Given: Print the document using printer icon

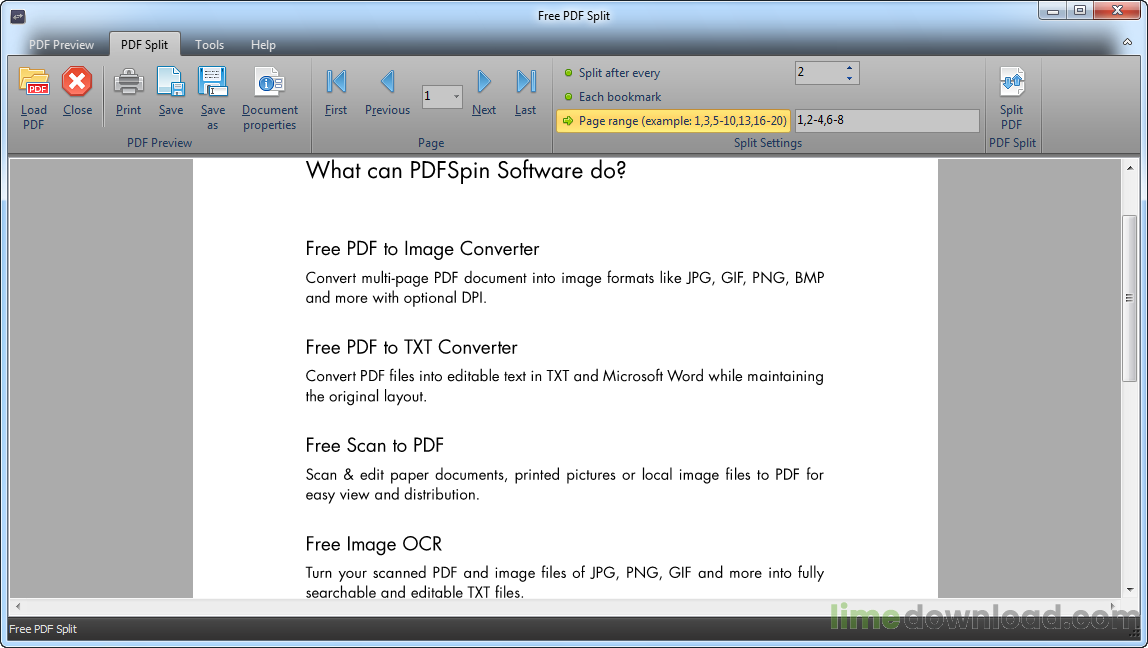Looking at the screenshot, I should click(128, 83).
